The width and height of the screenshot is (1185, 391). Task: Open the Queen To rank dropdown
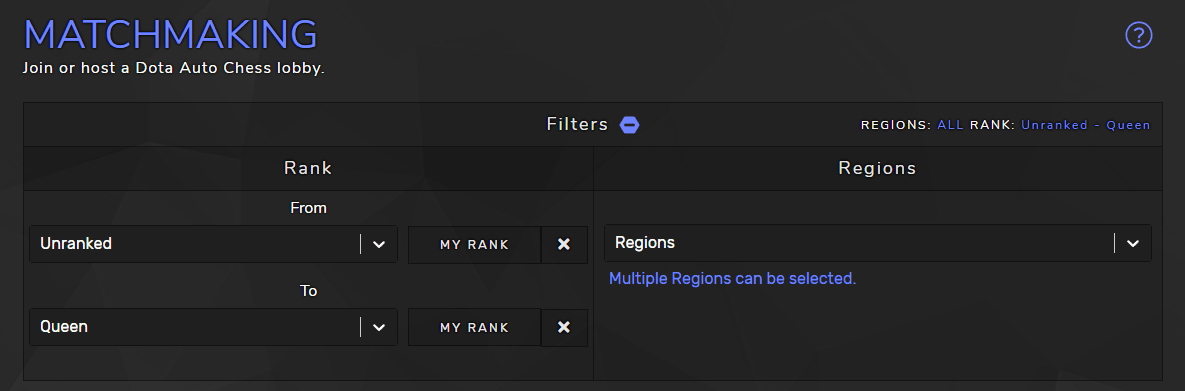tap(213, 327)
